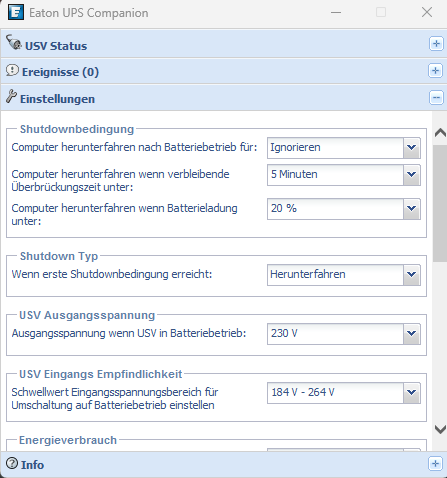Click the scrollbar down arrow in settings
The height and width of the screenshot is (478, 447).
coord(440,429)
